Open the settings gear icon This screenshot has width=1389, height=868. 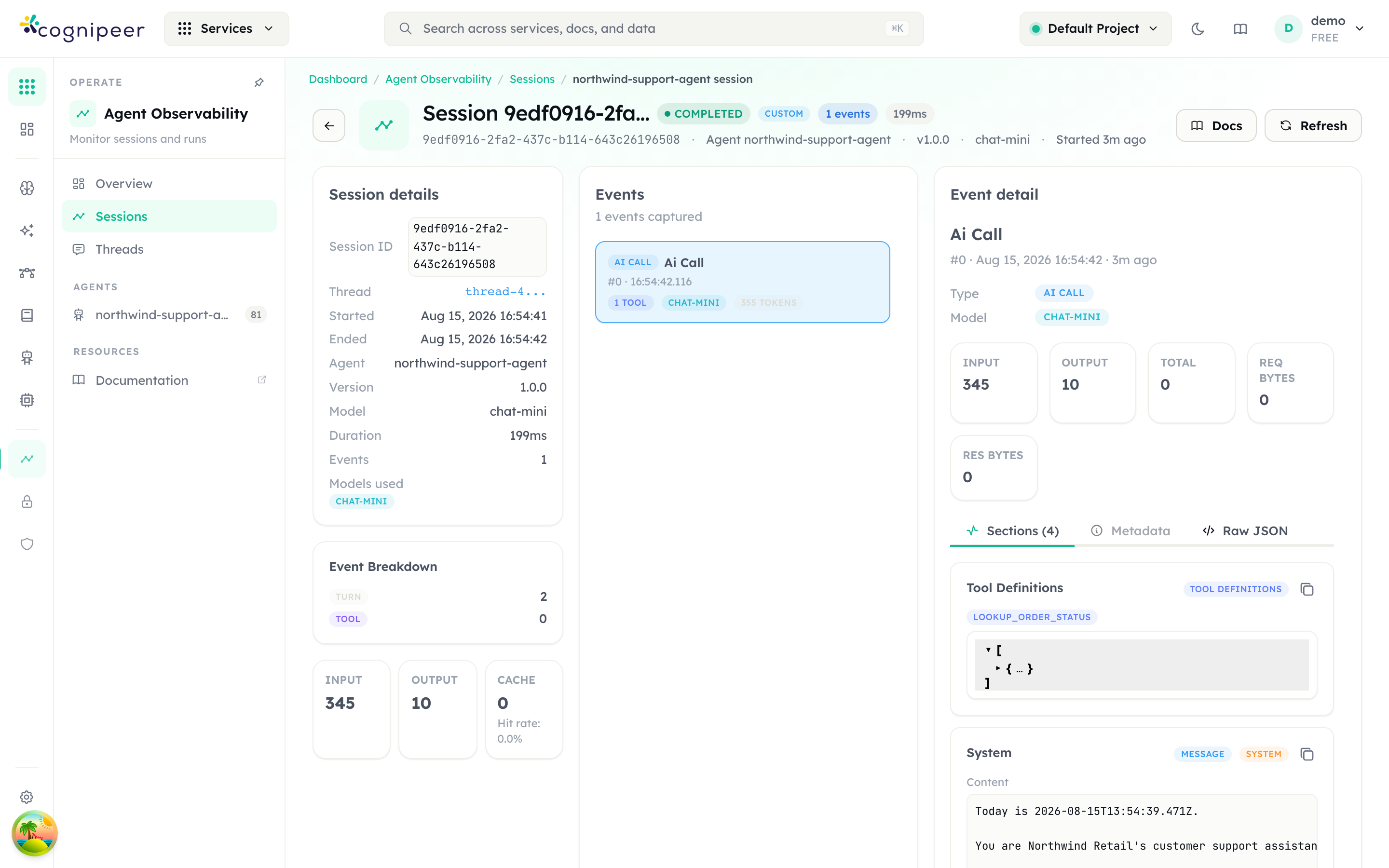(x=27, y=797)
